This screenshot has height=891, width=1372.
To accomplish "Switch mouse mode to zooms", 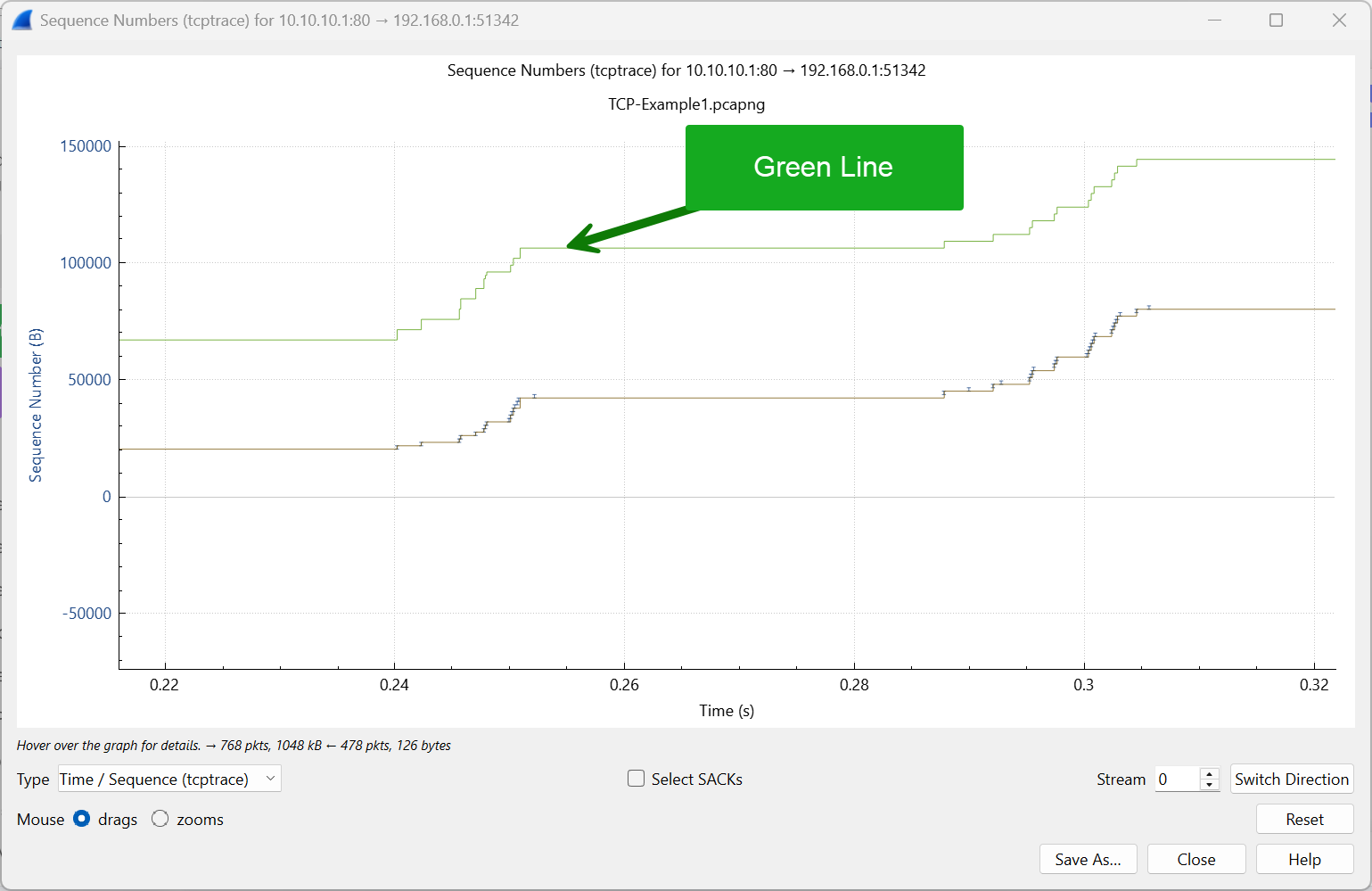I will 160,819.
